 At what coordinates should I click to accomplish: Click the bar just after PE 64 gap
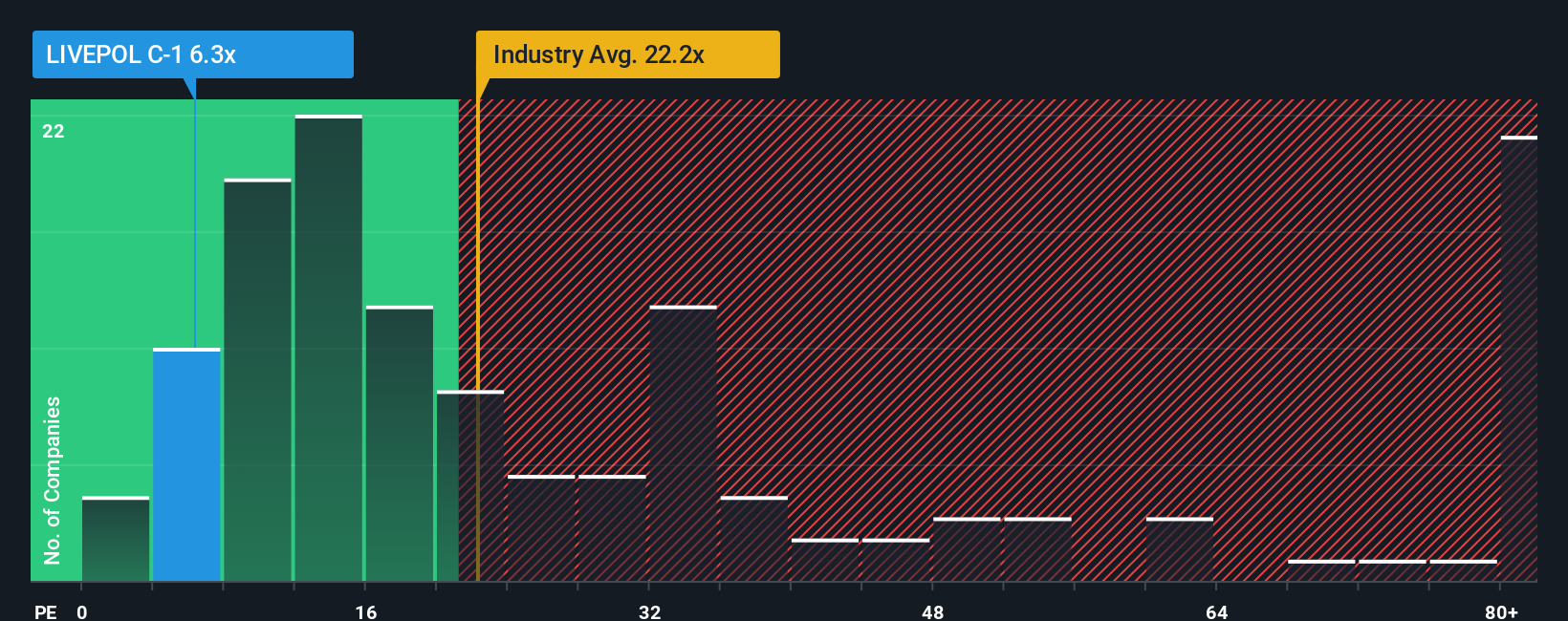tap(1321, 571)
